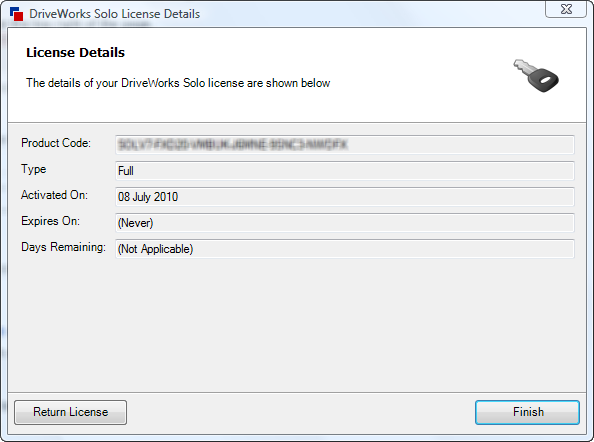594x442 pixels.
Task: Click the DriveWorks Solo License Details title
Action: coord(114,14)
